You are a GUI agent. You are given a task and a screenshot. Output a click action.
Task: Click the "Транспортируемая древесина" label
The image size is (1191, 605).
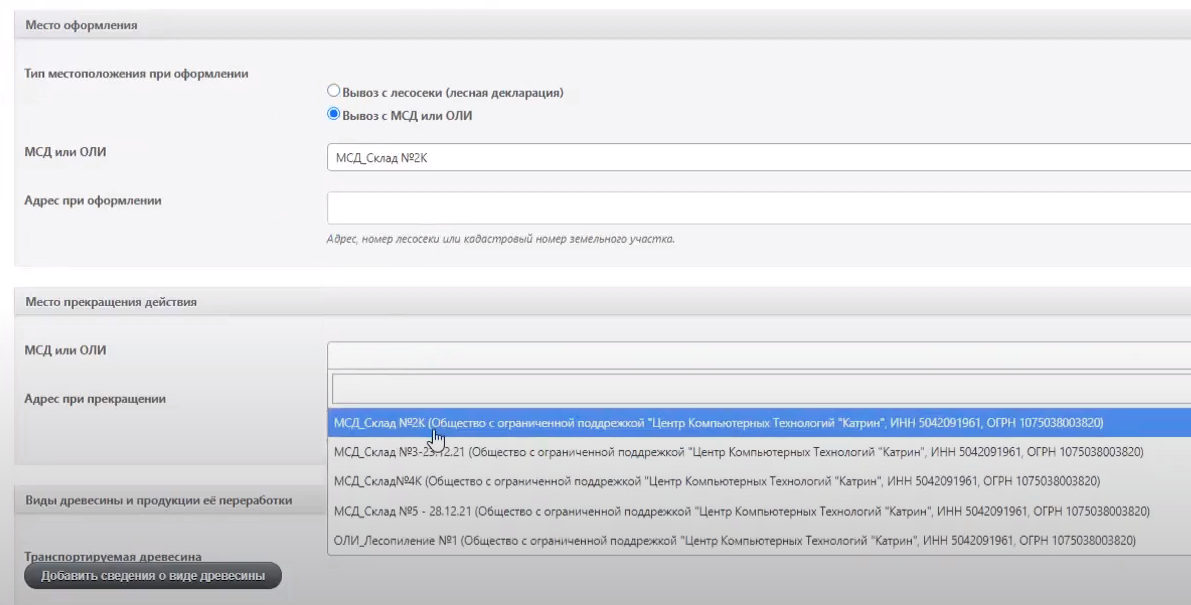113,556
